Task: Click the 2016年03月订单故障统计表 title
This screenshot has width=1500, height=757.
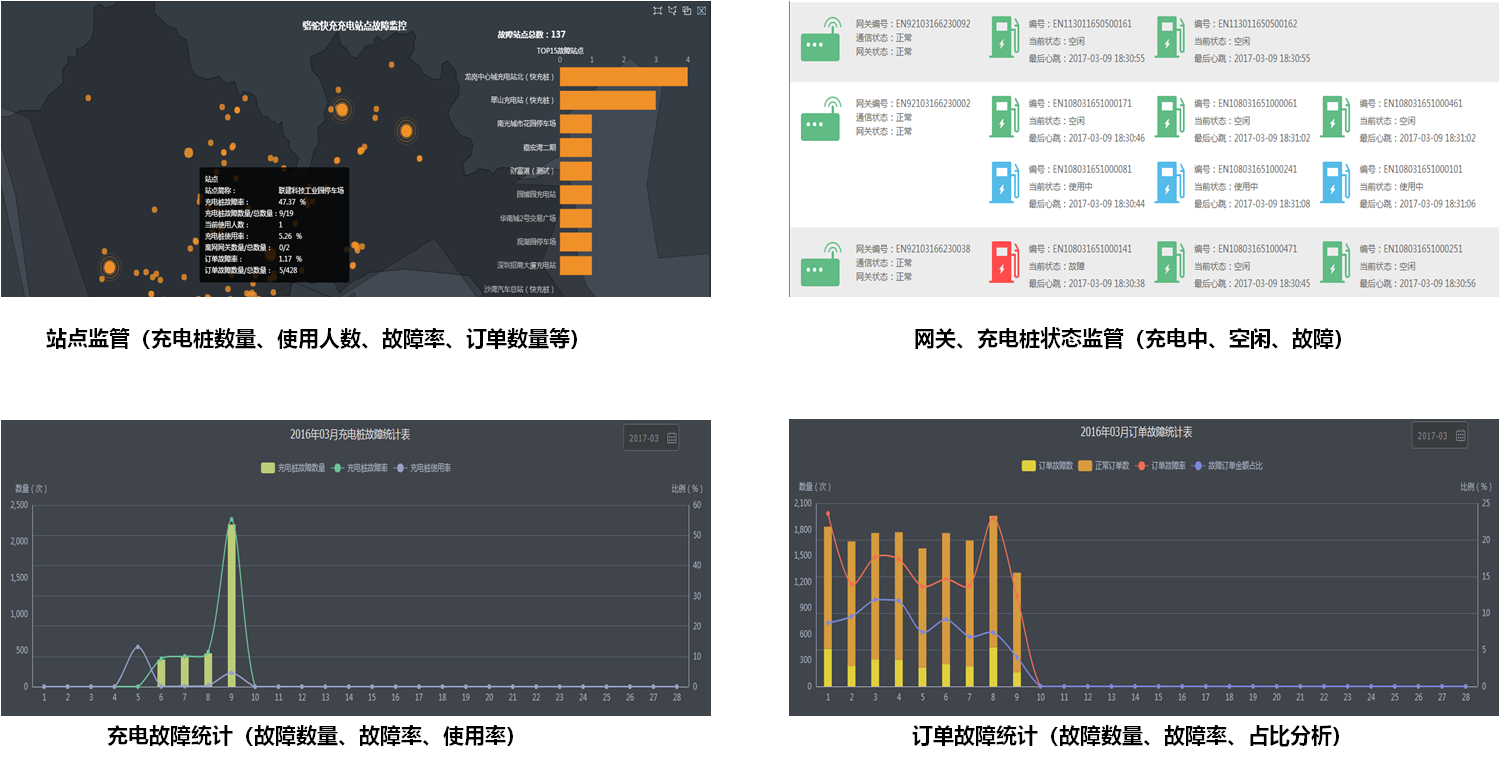Action: 1136,432
